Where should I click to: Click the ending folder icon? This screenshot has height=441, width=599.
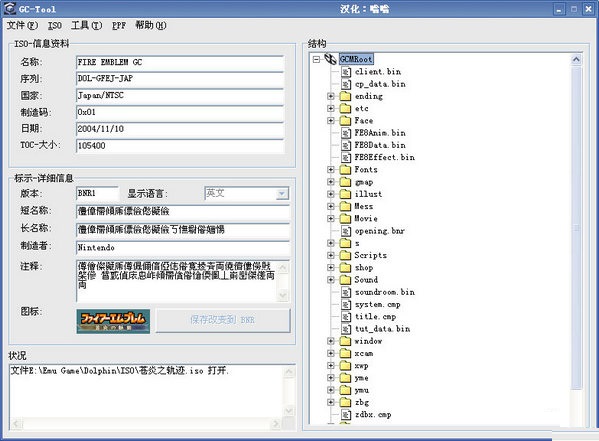pyautogui.click(x=345, y=96)
